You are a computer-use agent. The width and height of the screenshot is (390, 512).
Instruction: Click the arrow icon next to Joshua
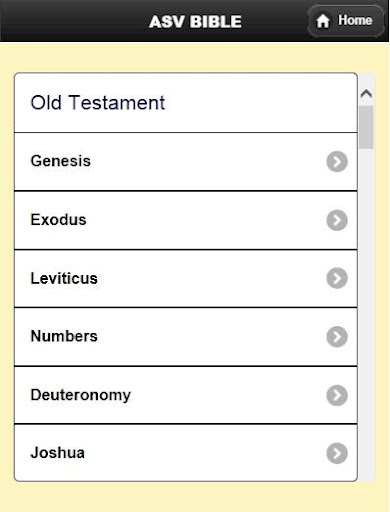[x=337, y=453]
